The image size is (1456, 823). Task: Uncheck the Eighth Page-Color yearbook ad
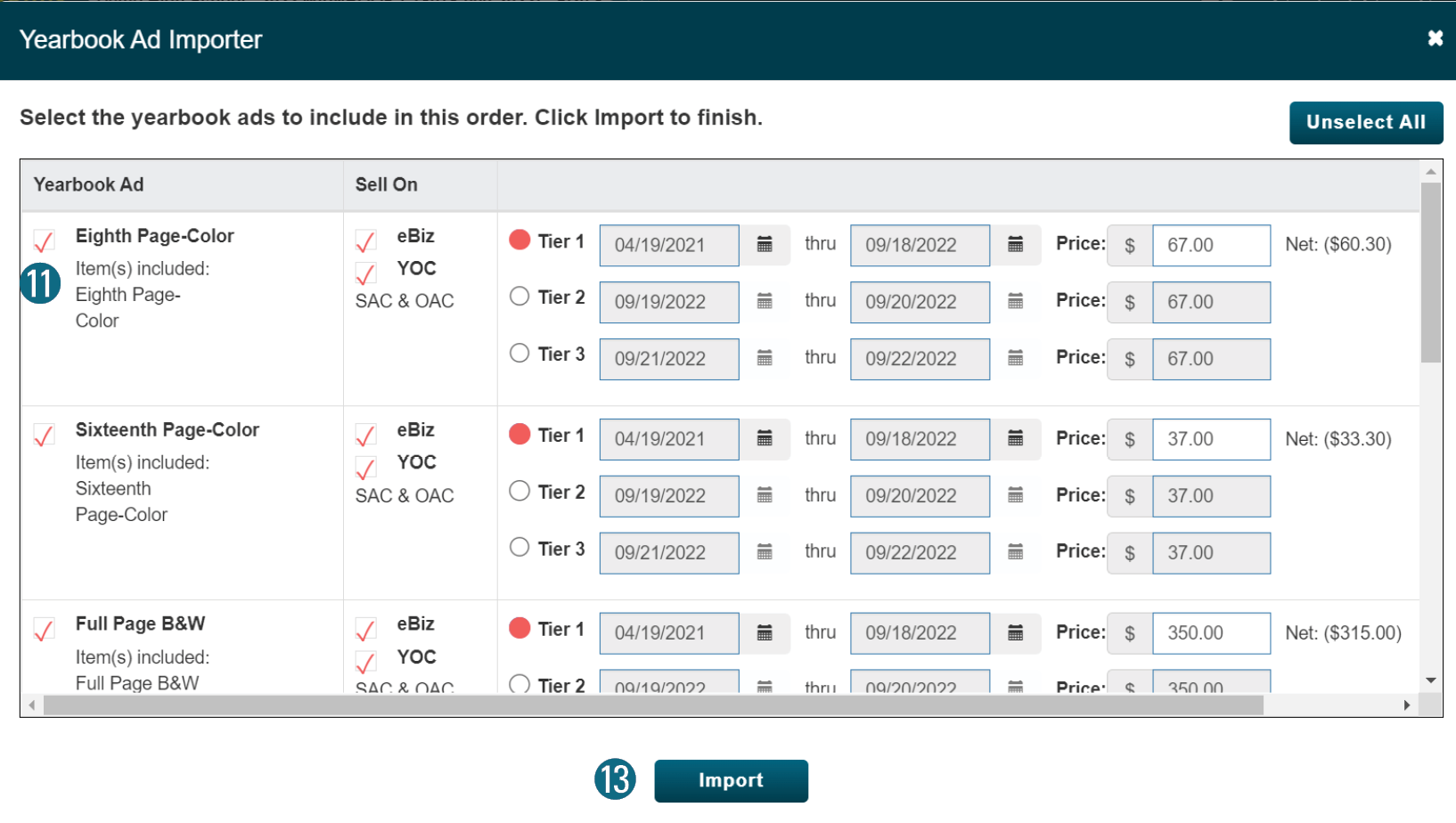(44, 240)
